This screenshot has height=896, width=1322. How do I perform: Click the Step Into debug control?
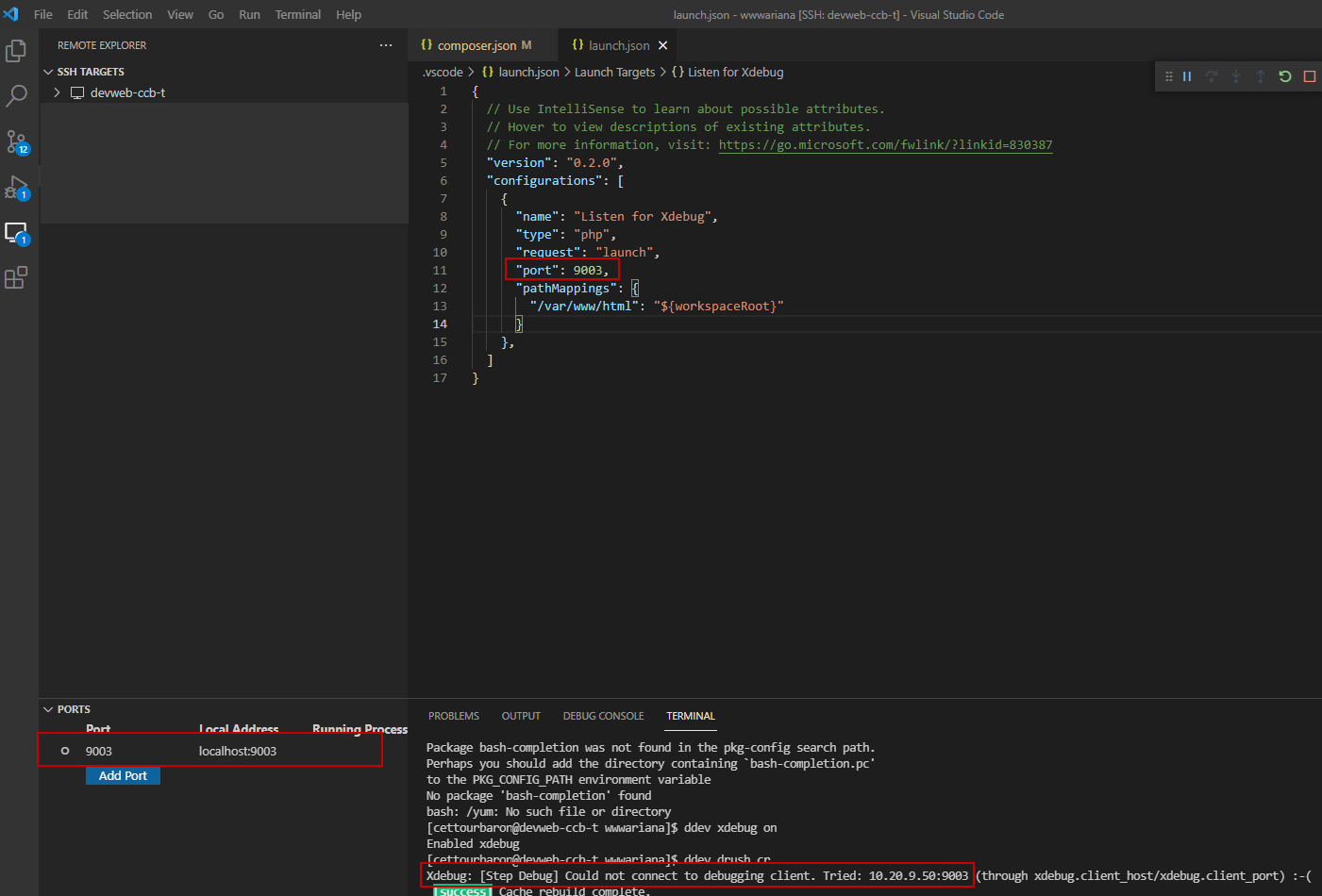[x=1235, y=76]
